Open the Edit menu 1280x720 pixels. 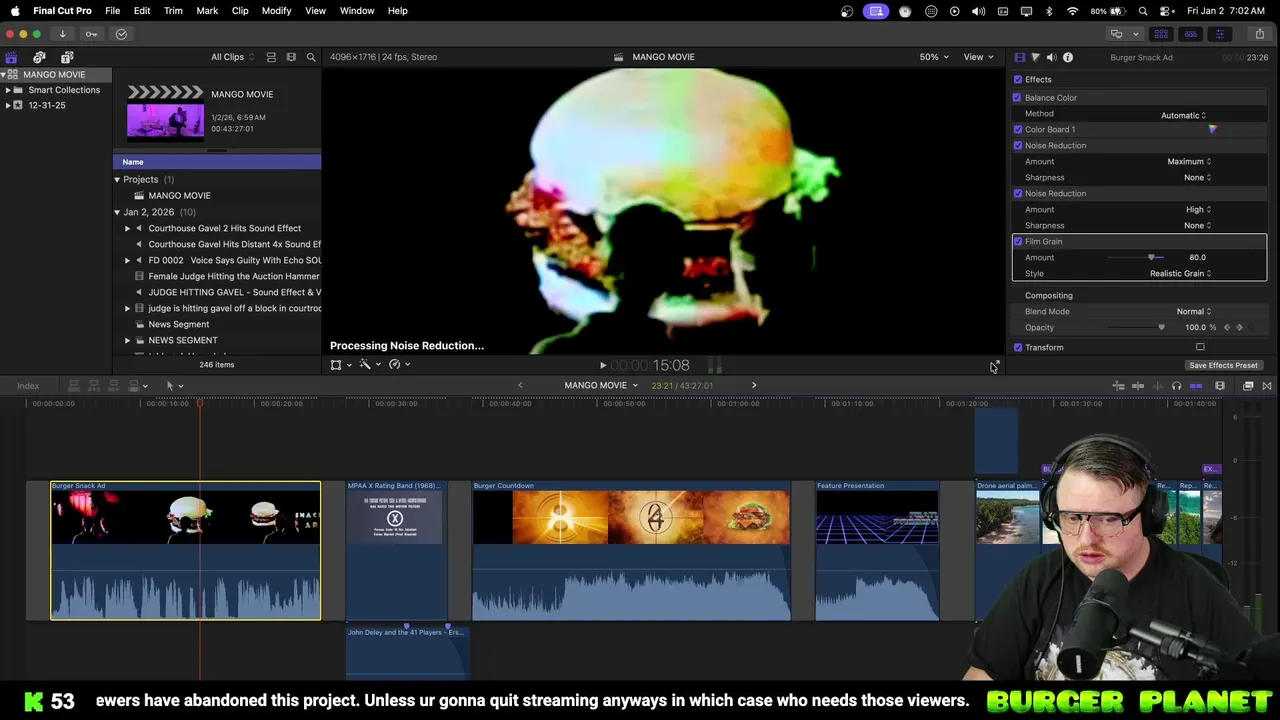(142, 11)
